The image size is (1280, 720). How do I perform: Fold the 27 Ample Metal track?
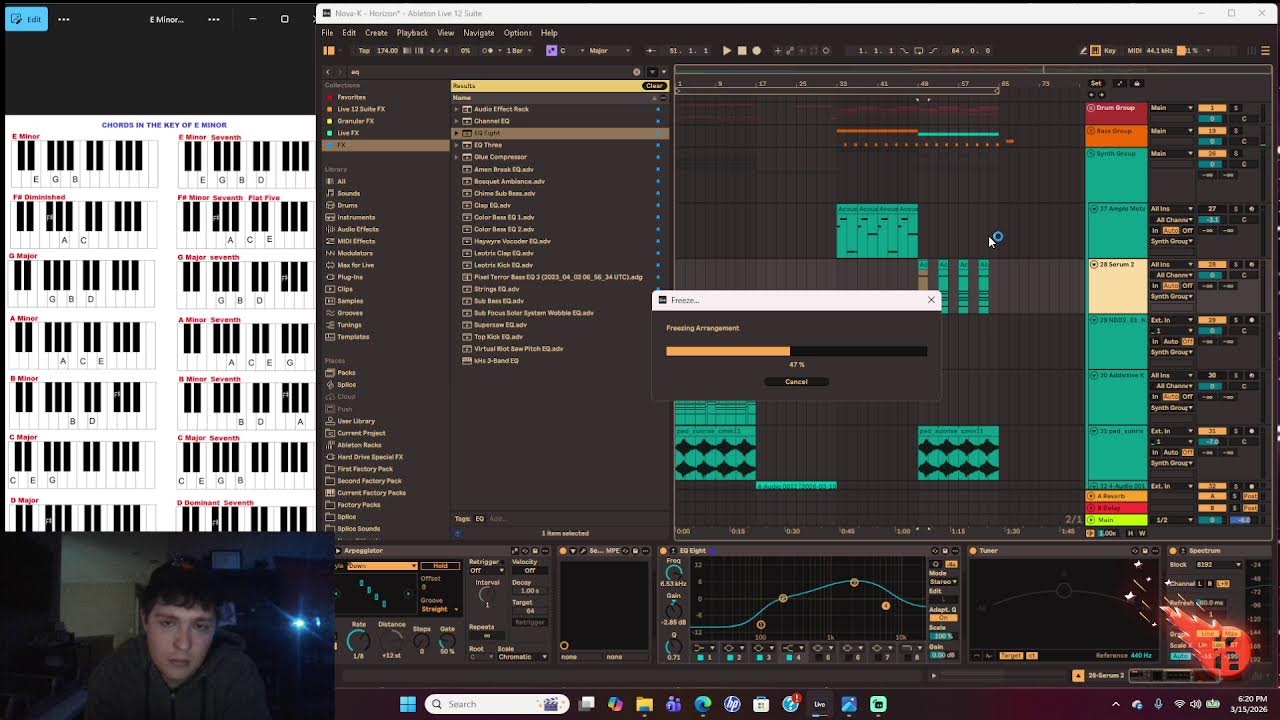[x=1094, y=209]
